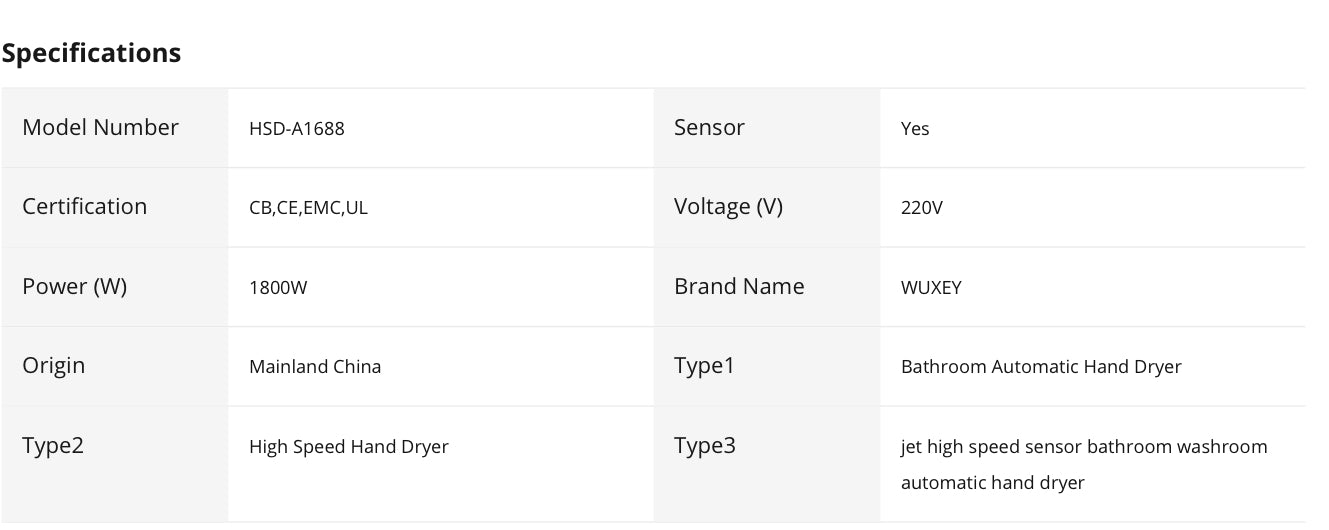1329x530 pixels.
Task: Select the Sensor value Yes
Action: 915,129
